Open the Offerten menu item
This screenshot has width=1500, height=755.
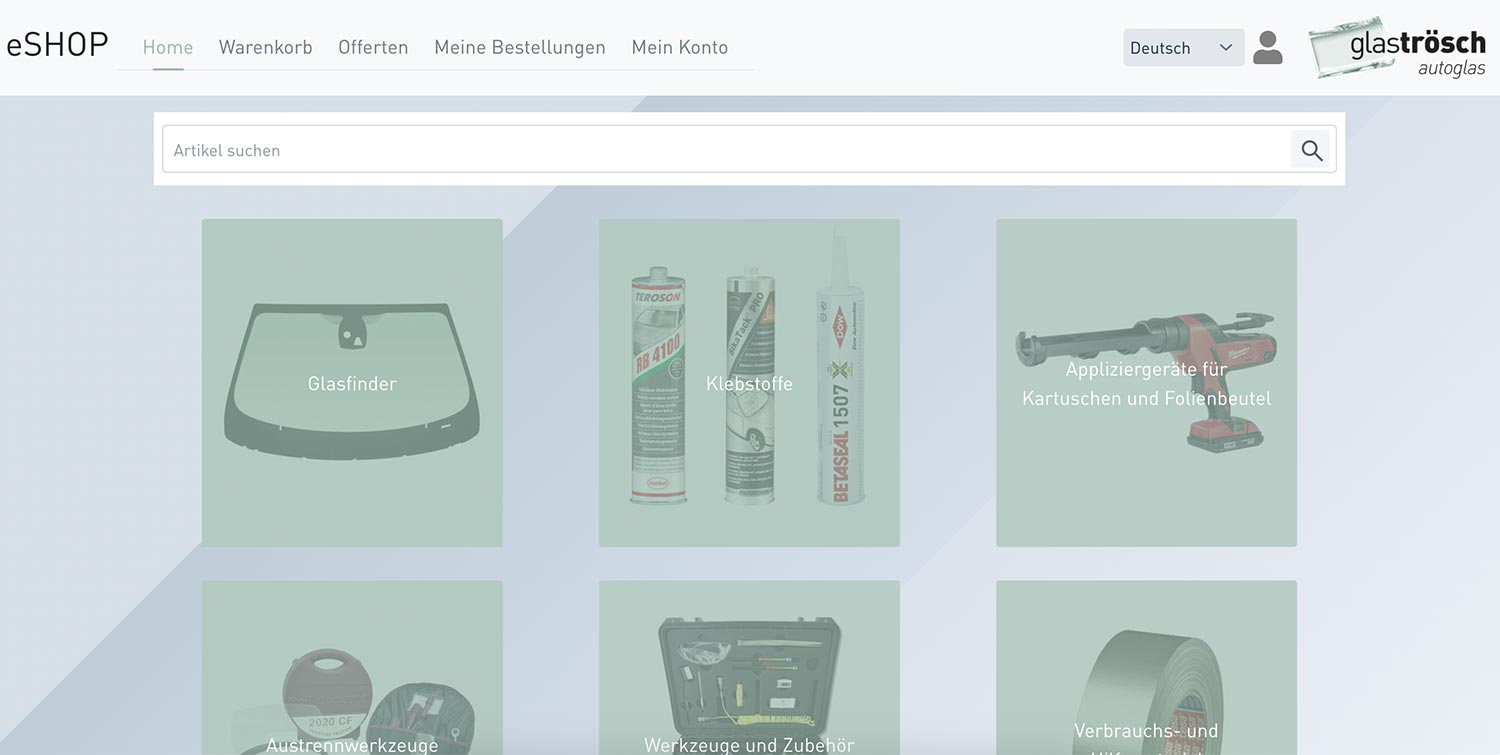(373, 47)
